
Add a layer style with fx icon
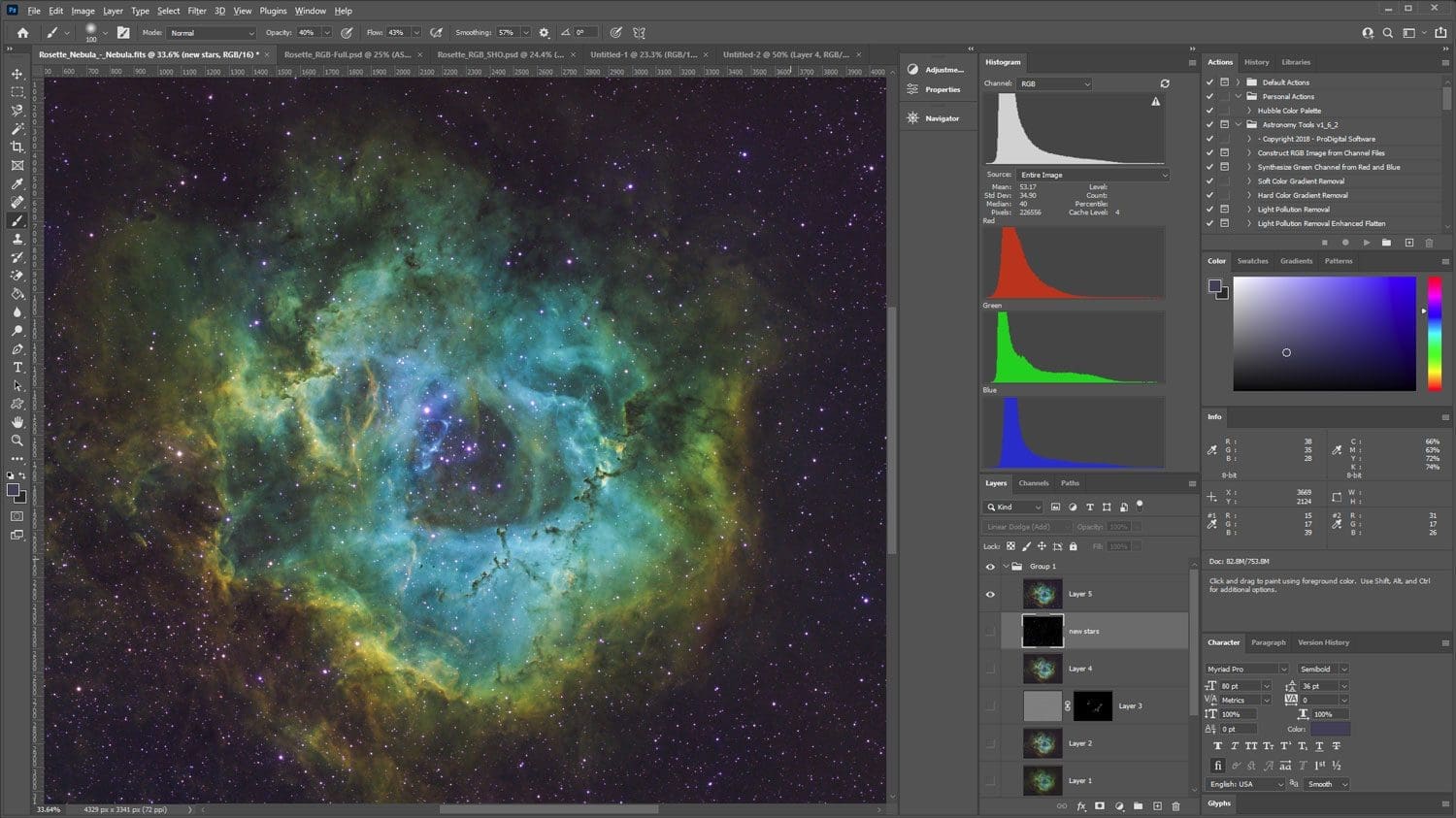tap(1081, 806)
